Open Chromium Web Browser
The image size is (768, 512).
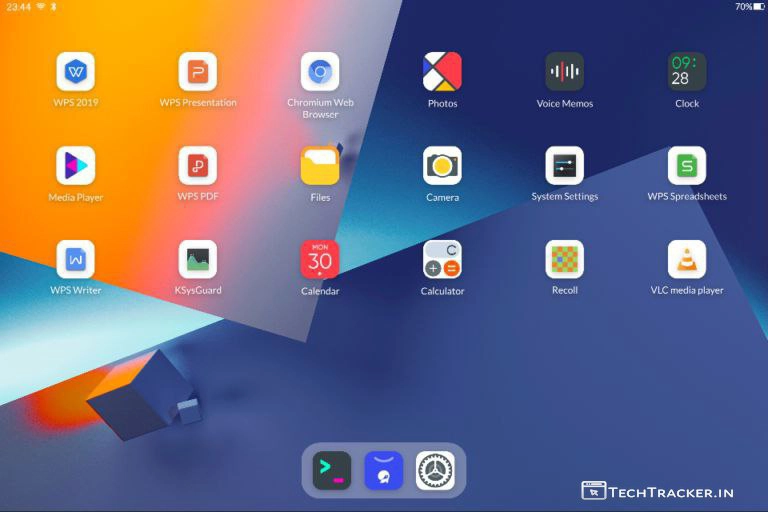320,72
